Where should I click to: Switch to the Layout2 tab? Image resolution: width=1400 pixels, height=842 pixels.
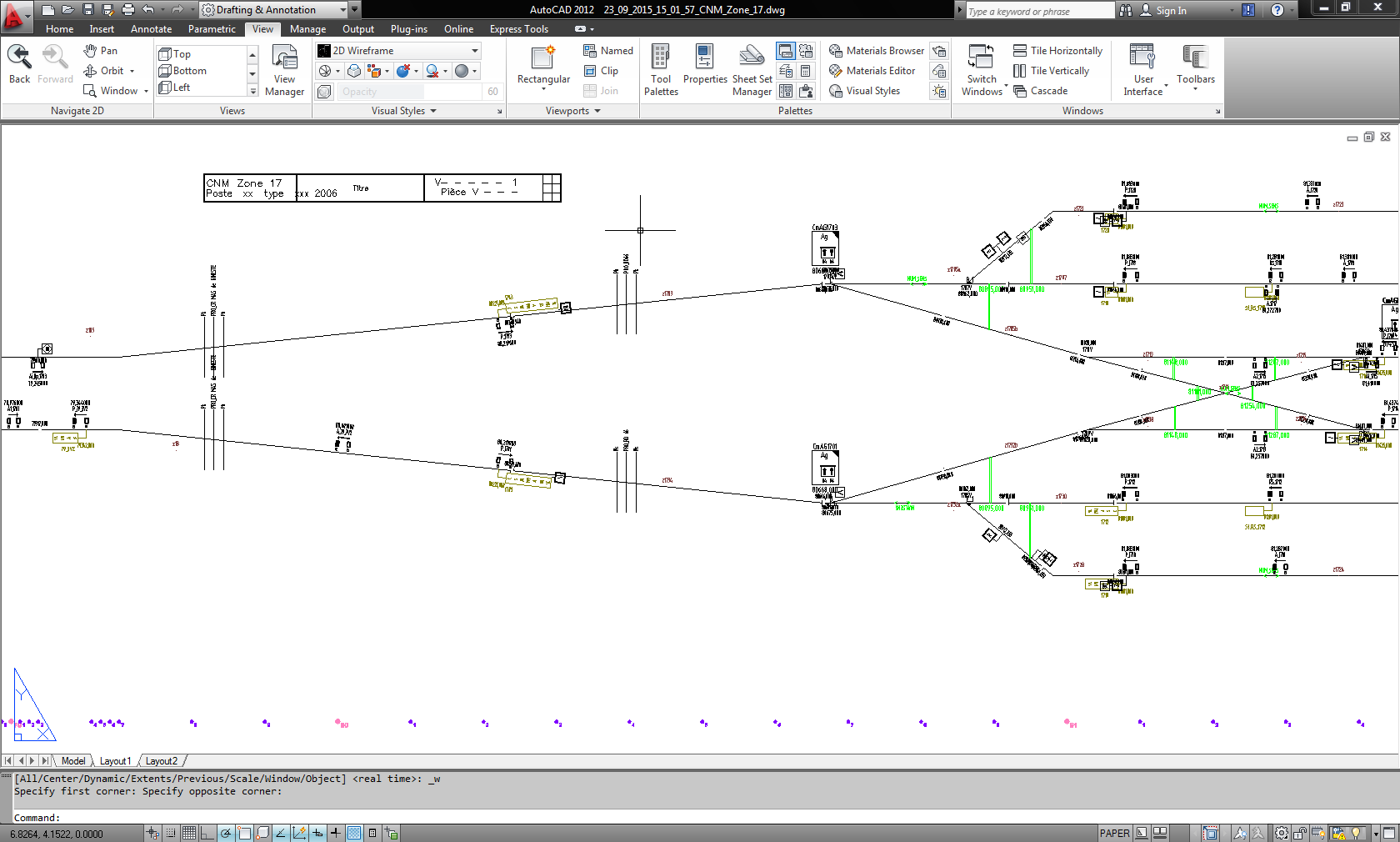(162, 761)
